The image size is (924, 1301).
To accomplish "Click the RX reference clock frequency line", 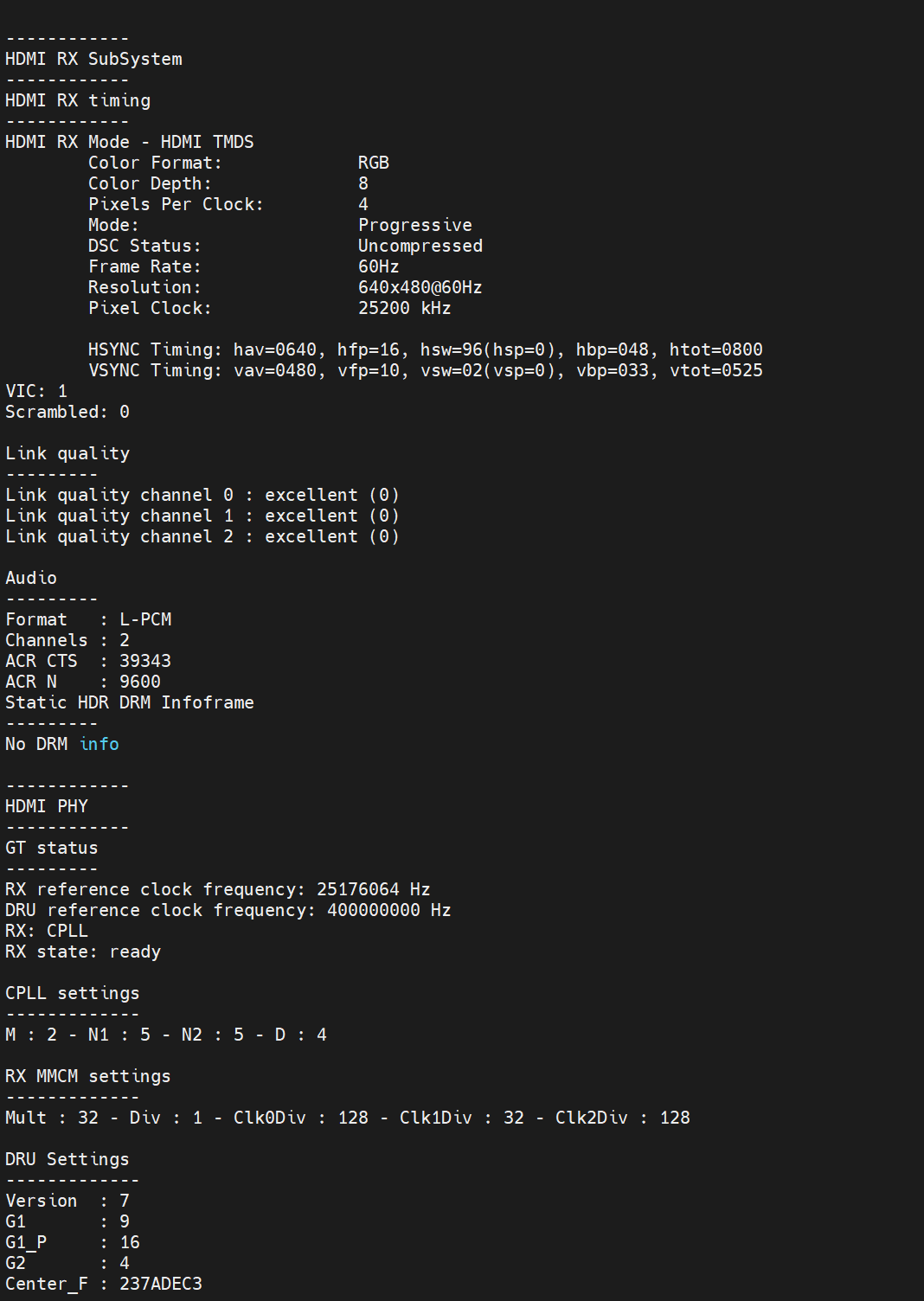I will click(218, 889).
